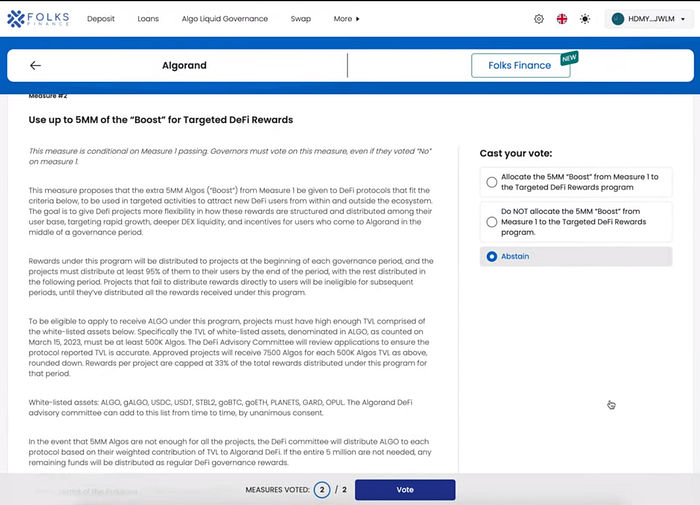Viewport: 700px width, 505px height.
Task: Select Do NOT allocate the Boost option
Action: [576, 222]
